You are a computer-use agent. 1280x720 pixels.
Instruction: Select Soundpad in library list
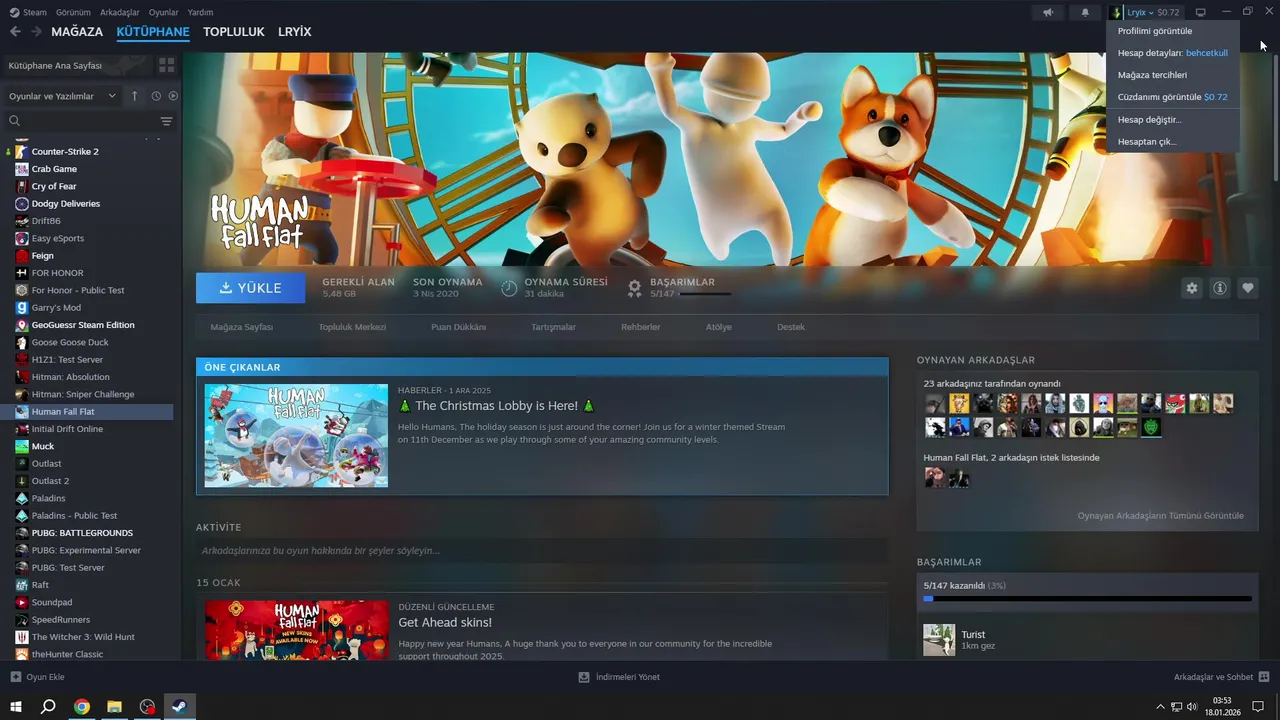tap(51, 602)
